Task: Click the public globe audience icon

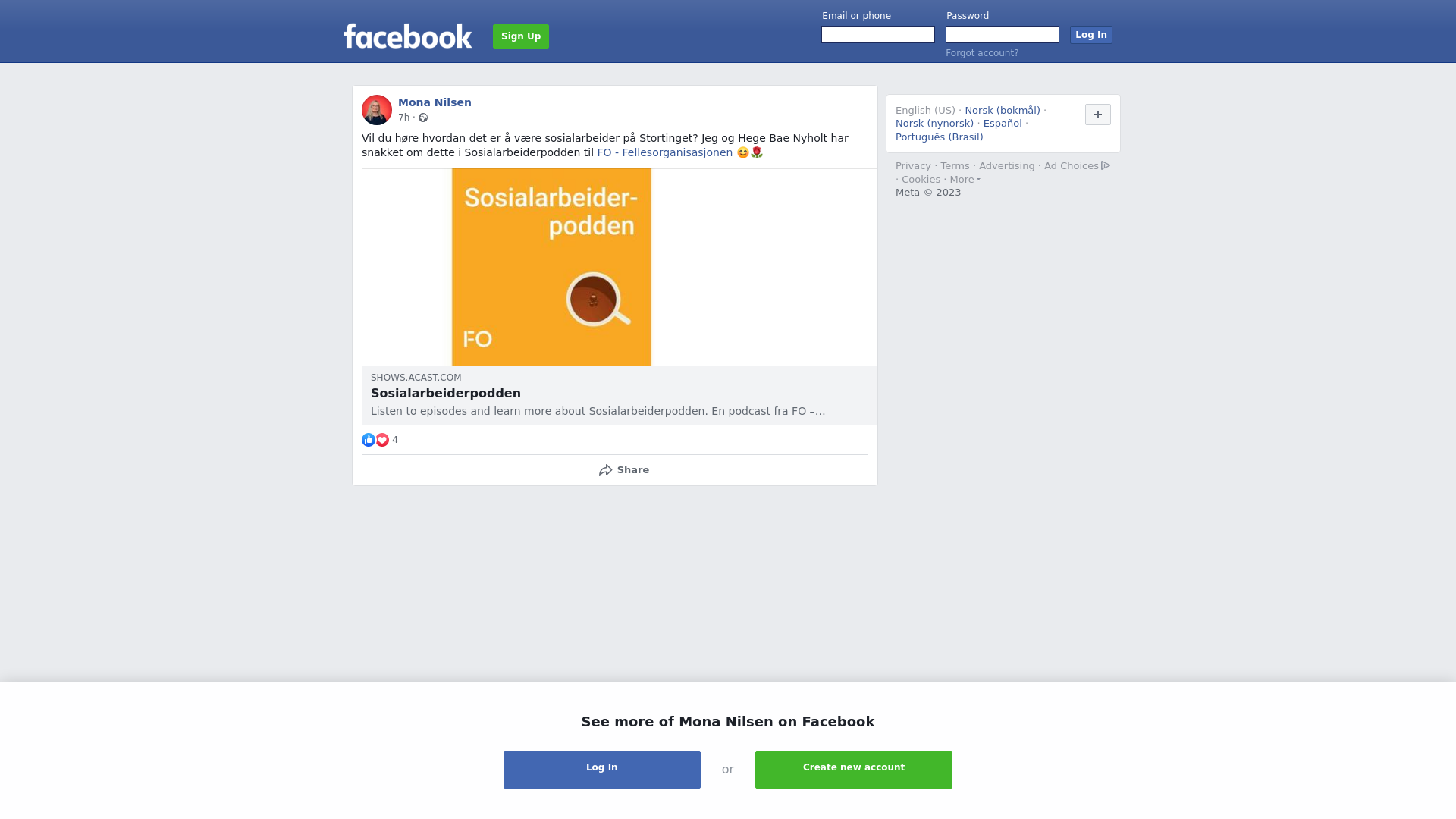Action: 423,118
